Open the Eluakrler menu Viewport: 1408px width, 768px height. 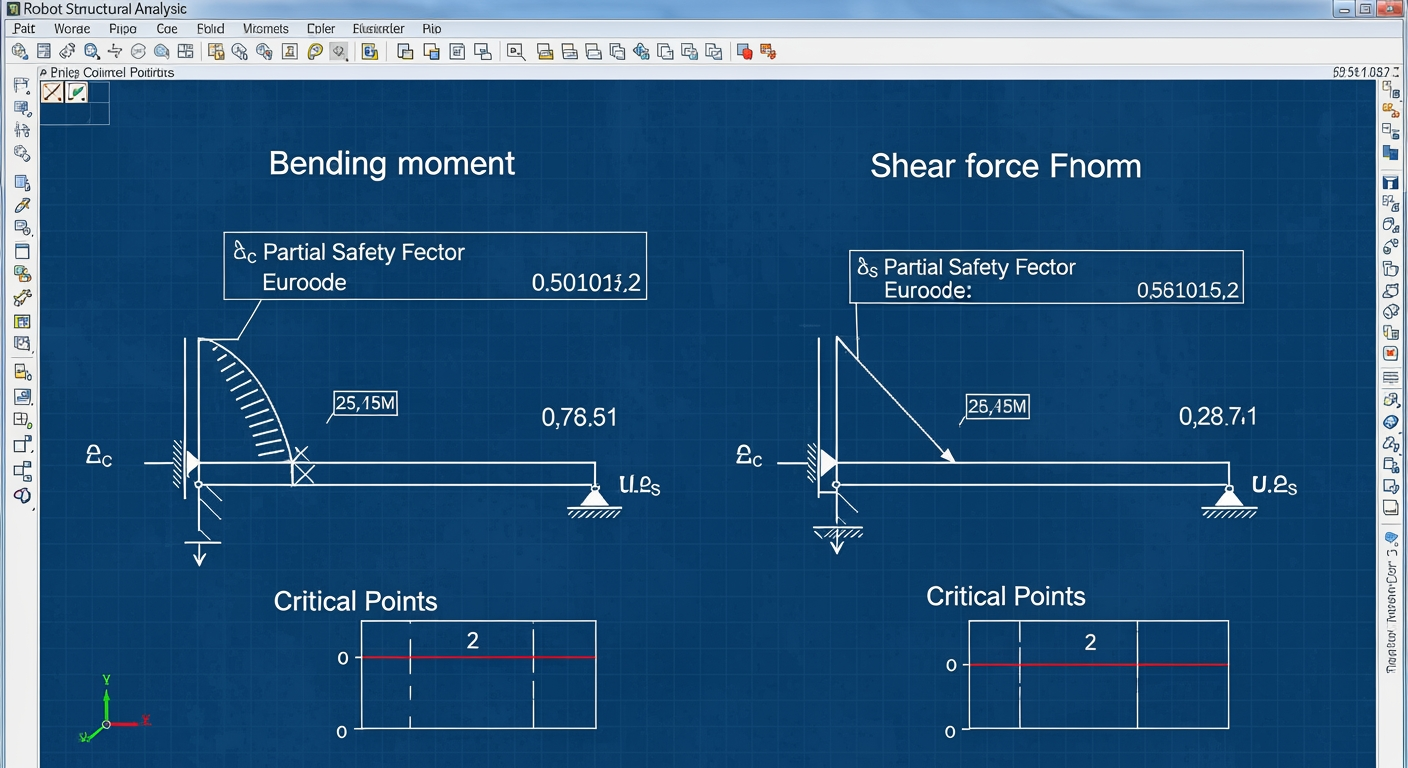tap(379, 29)
